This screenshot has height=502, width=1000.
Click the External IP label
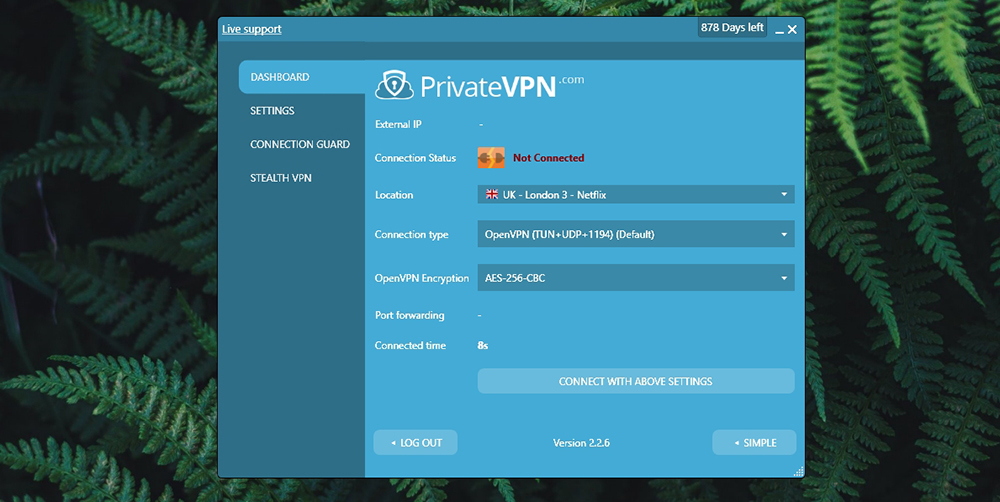point(398,124)
